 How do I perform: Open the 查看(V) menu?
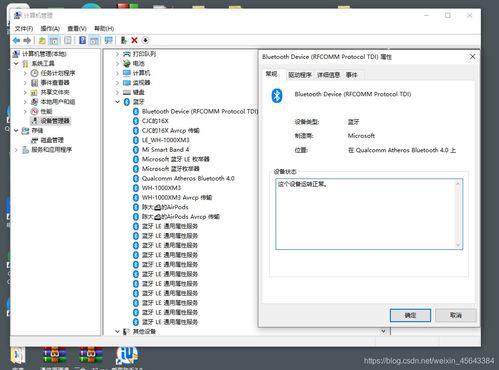77,28
